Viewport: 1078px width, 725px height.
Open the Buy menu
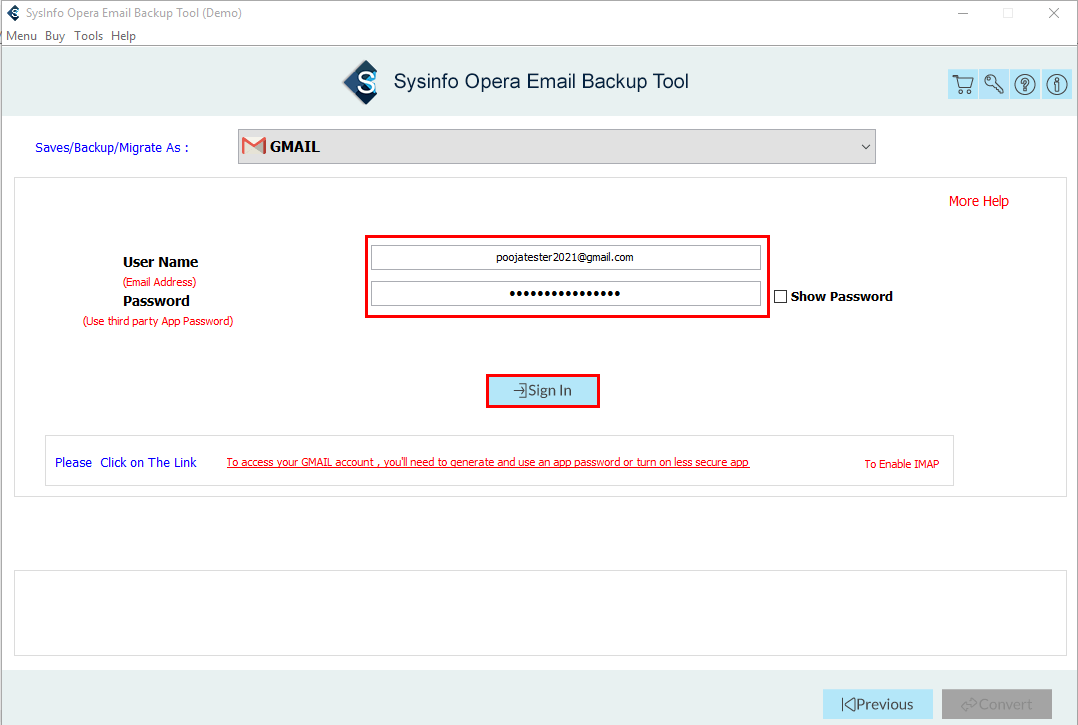pos(55,36)
